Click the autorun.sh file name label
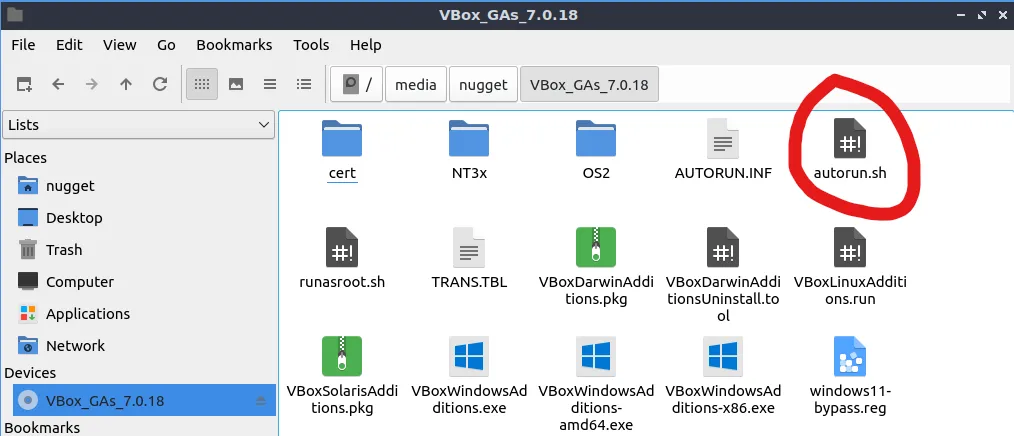Screen dimensions: 1014x436 850,173
